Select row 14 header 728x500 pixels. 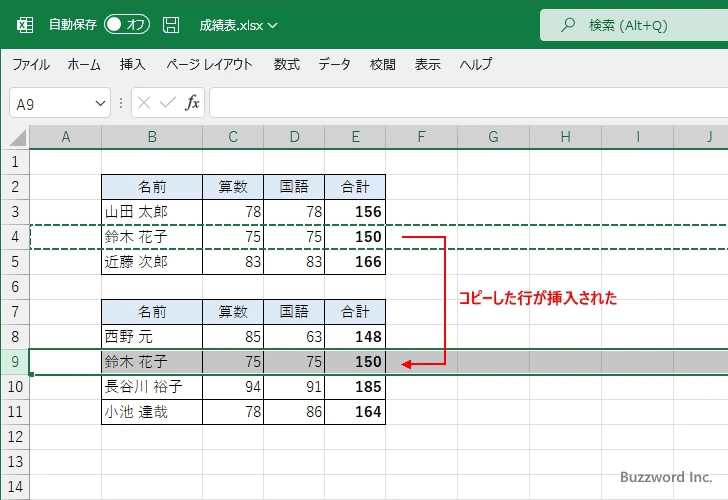pyautogui.click(x=15, y=487)
